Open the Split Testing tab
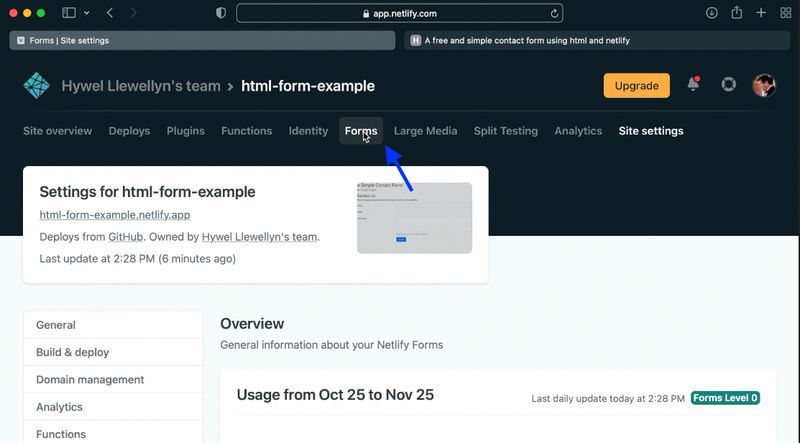The width and height of the screenshot is (800, 443). (x=506, y=131)
